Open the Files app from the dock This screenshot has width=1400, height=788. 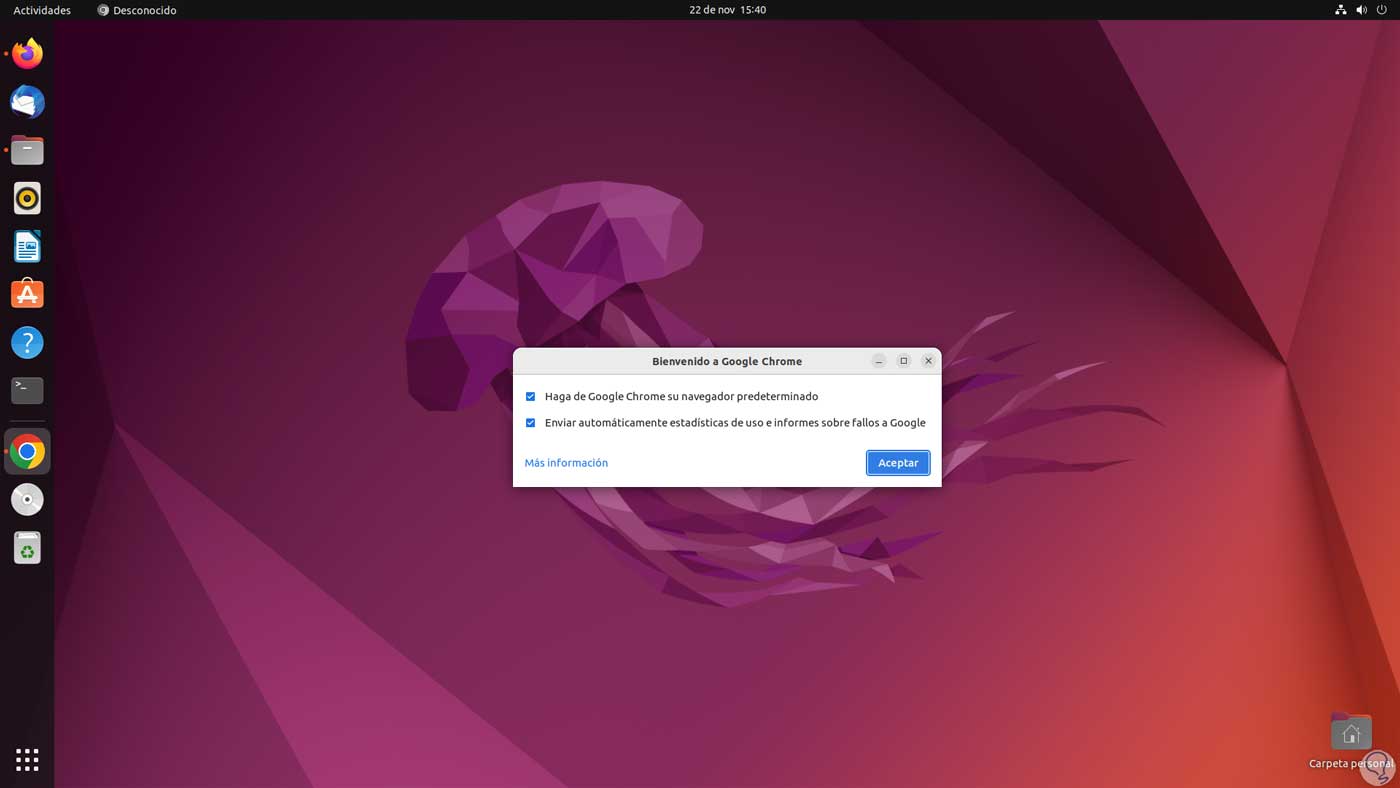(27, 150)
